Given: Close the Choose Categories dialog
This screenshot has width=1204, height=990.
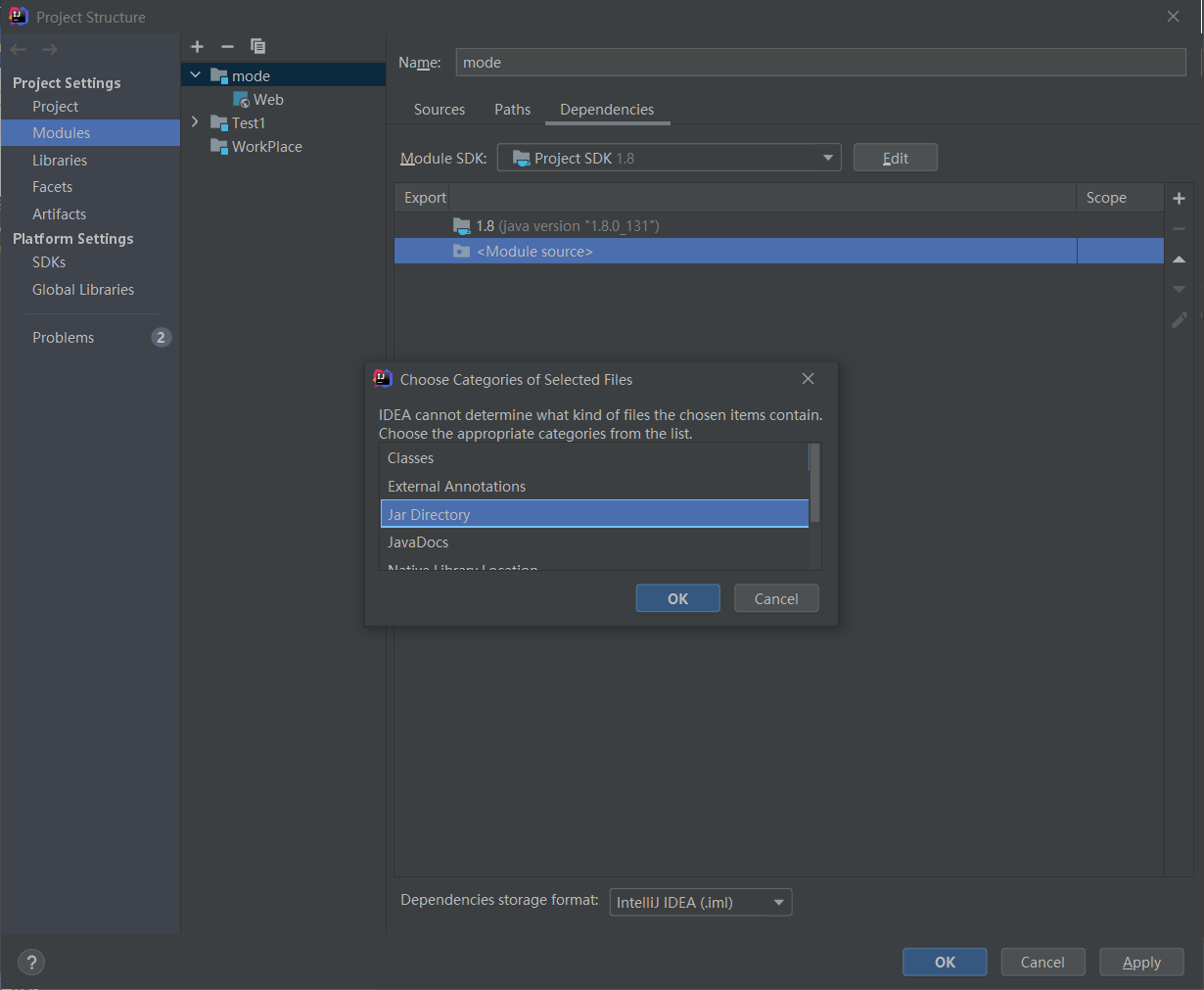Looking at the screenshot, I should tap(808, 379).
